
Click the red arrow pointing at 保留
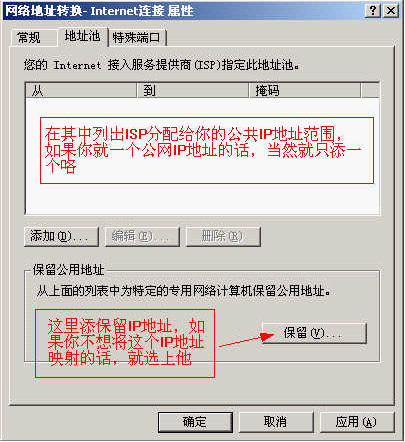(x=246, y=340)
